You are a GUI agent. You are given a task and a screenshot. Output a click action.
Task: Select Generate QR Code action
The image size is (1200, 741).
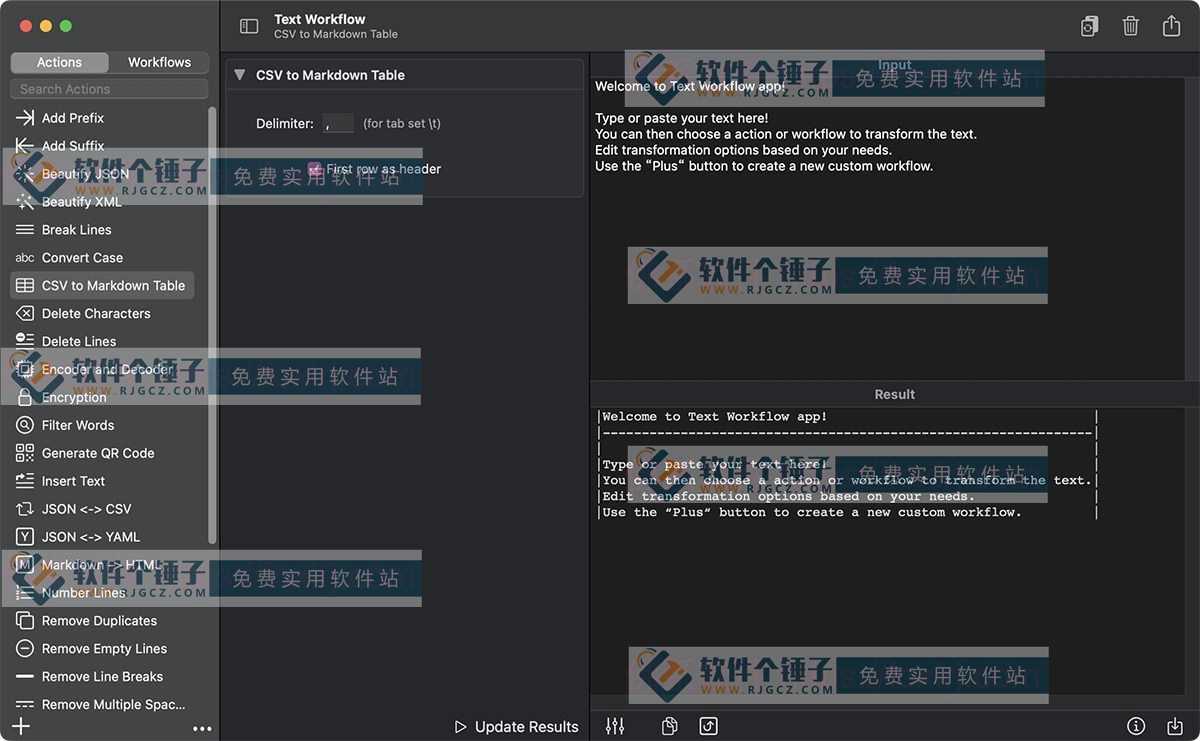click(x=98, y=454)
